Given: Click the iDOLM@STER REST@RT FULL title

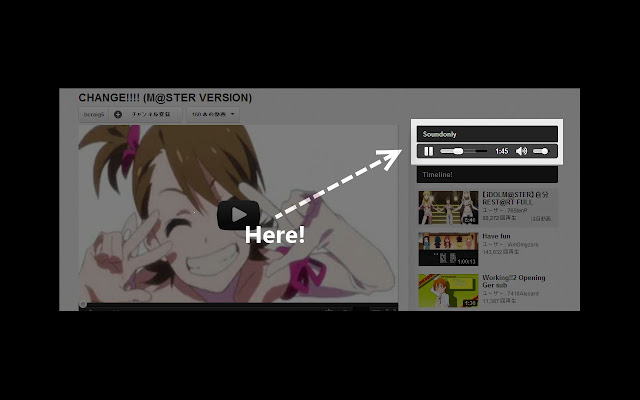Looking at the screenshot, I should [516, 198].
